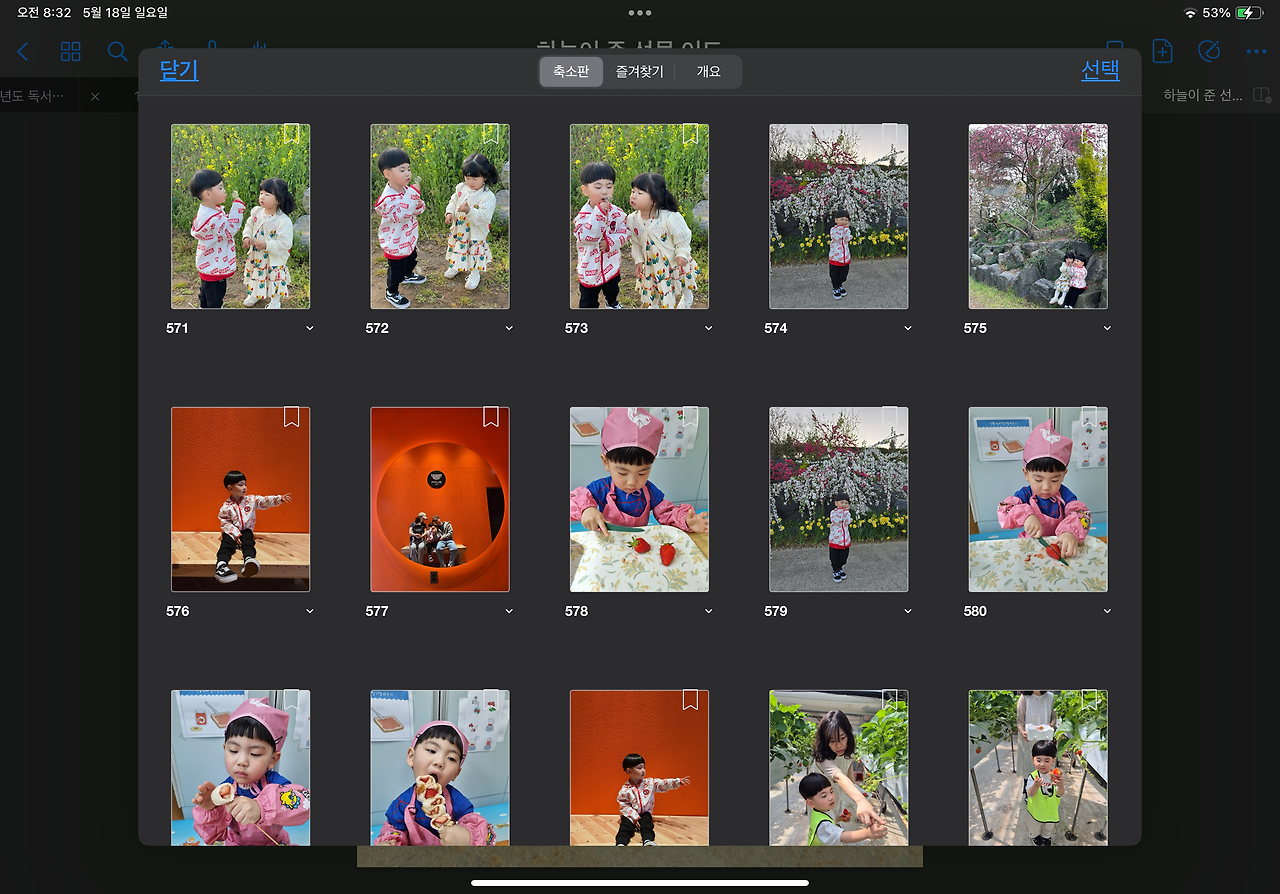Create a new document with the add-page icon
Image resolution: width=1280 pixels, height=894 pixels.
pyautogui.click(x=1162, y=51)
